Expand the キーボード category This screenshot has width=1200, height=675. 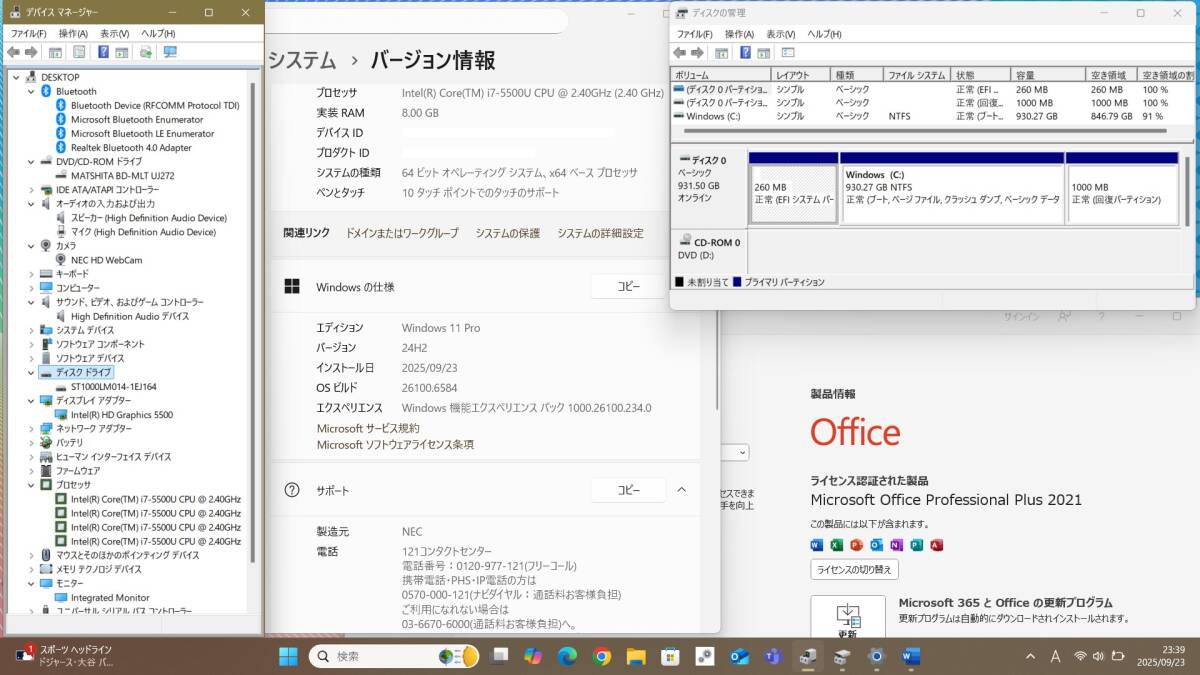pos(32,274)
